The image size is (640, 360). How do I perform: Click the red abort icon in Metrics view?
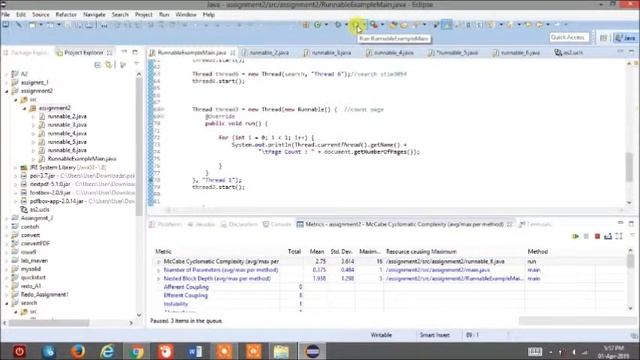point(597,236)
